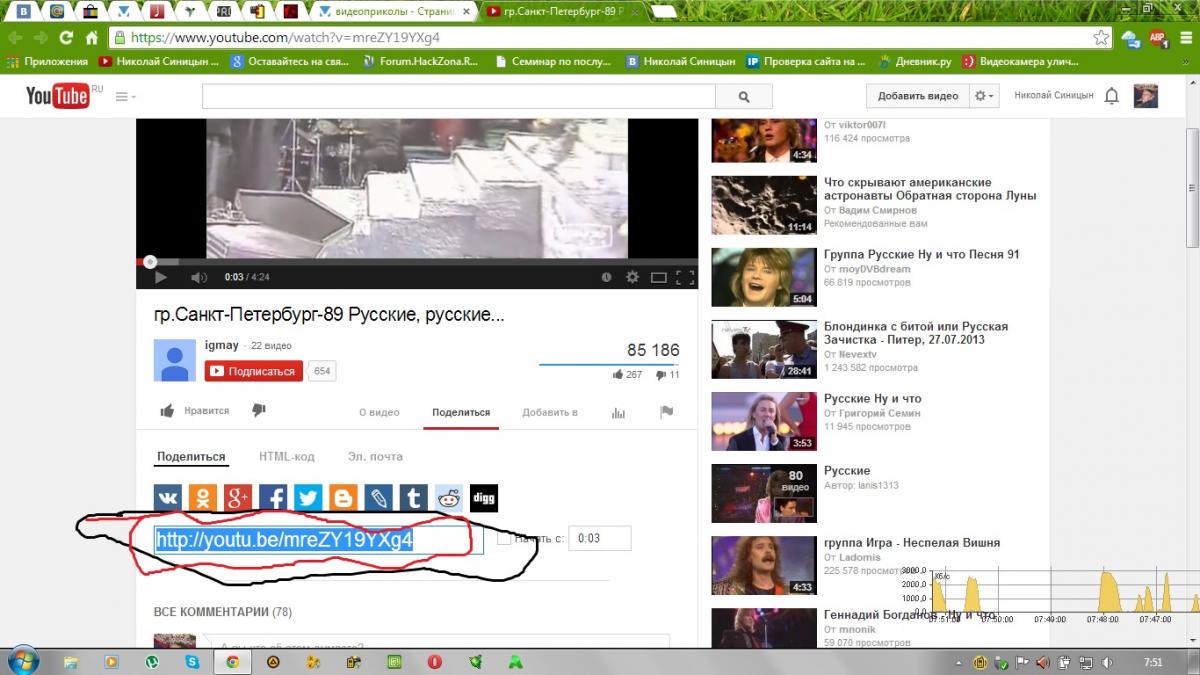The height and width of the screenshot is (675, 1200).
Task: Open the О видео tab
Action: [x=379, y=412]
